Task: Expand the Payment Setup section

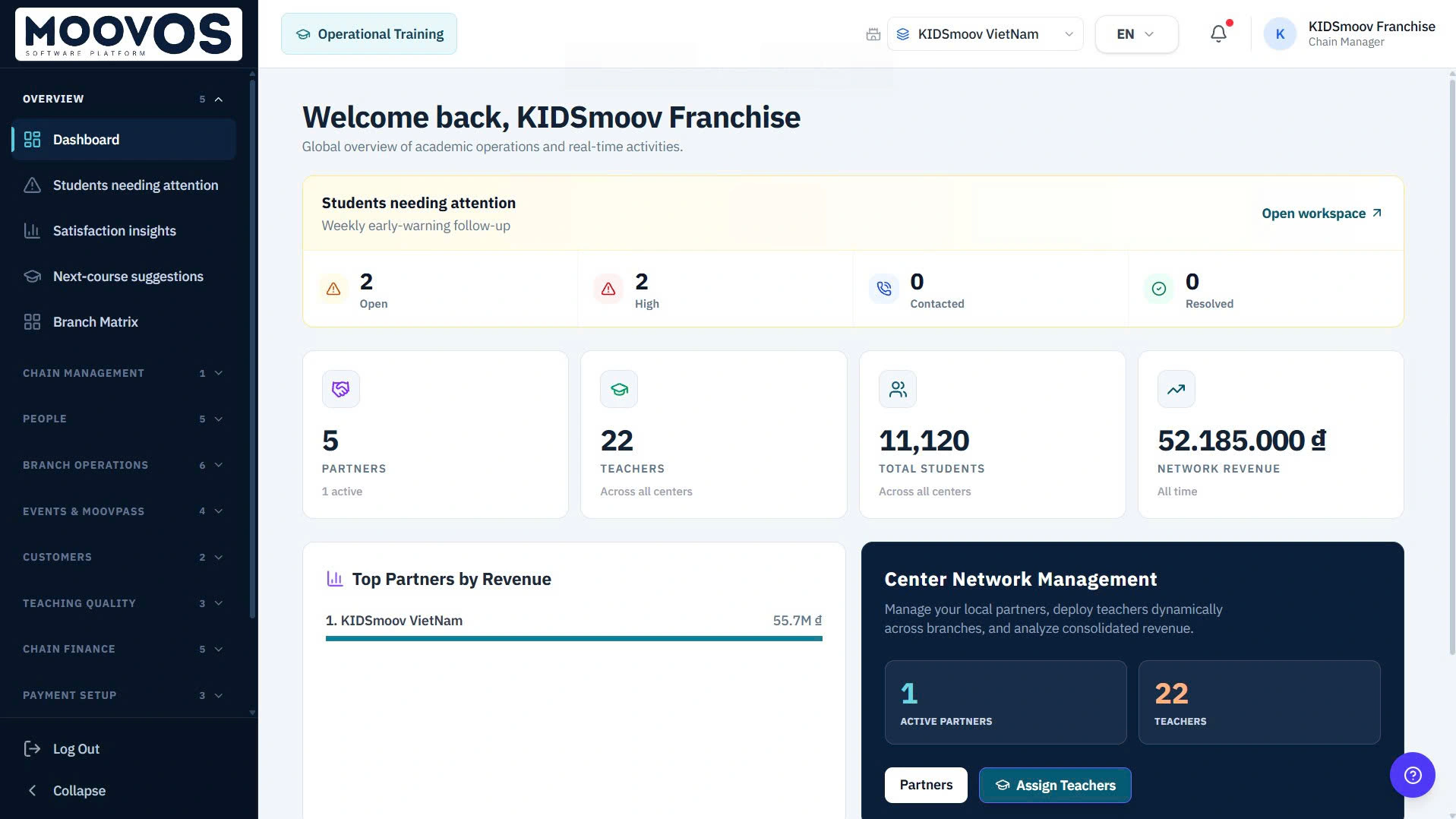Action: pyautogui.click(x=122, y=695)
